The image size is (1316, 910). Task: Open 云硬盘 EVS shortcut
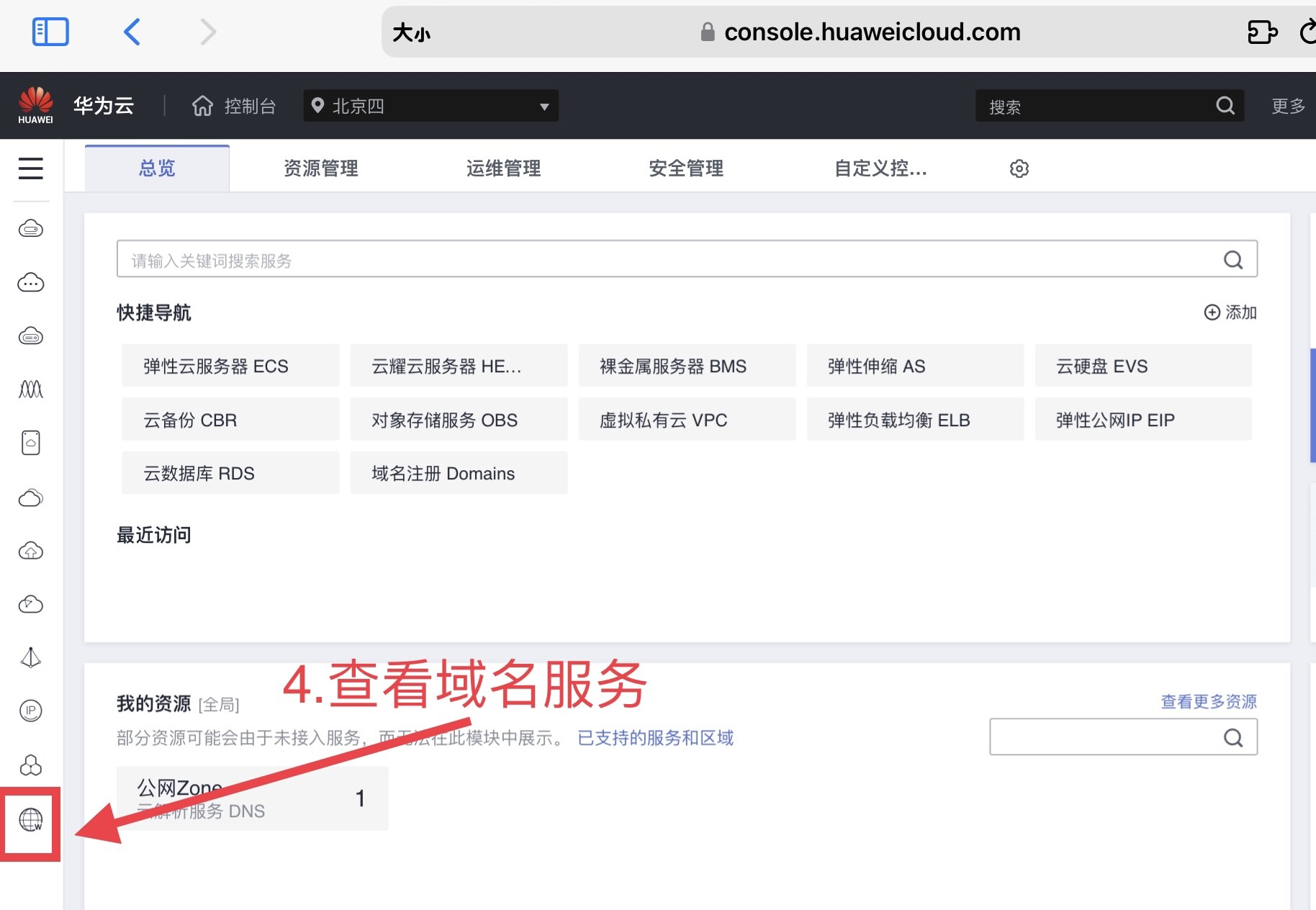1143,366
